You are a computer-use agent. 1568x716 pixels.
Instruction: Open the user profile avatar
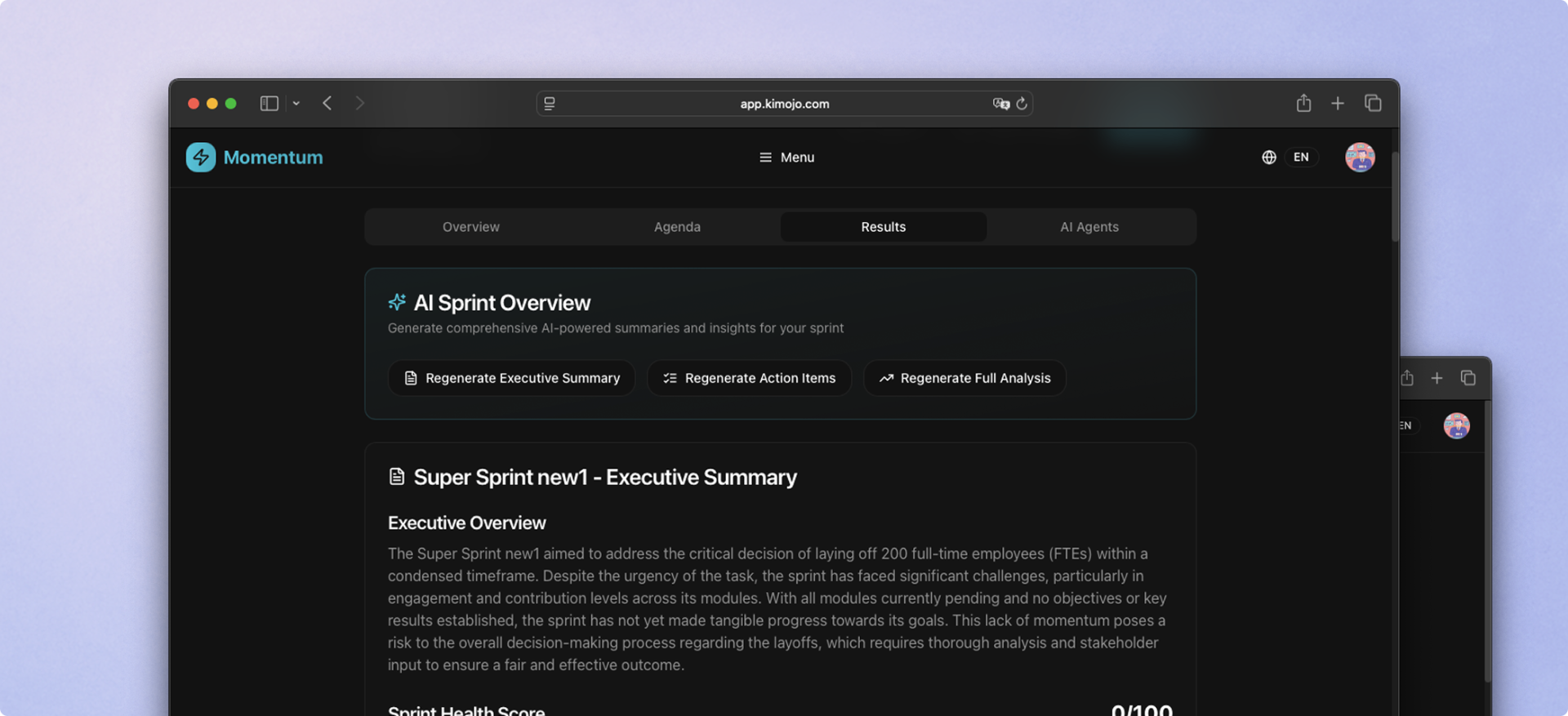point(1360,158)
